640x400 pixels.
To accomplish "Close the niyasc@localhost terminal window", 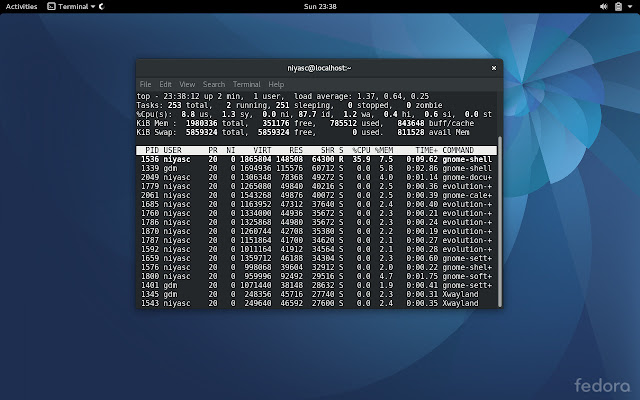I will coord(493,68).
